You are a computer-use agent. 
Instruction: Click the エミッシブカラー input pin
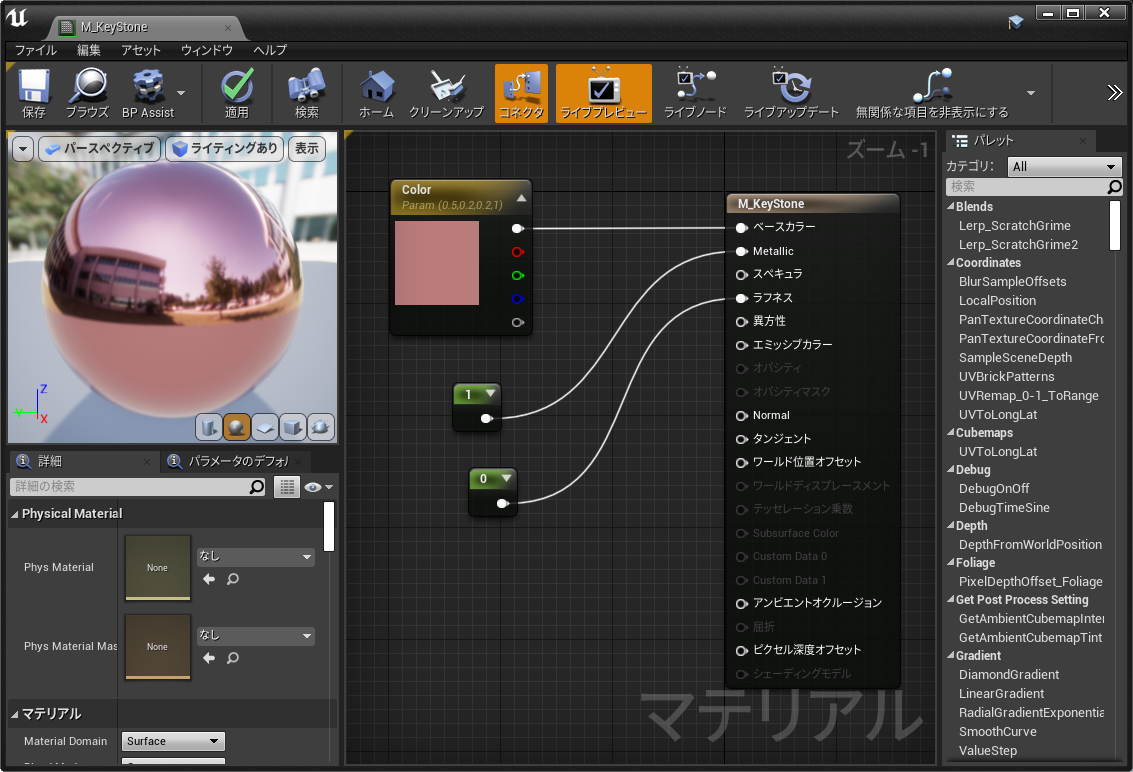(x=741, y=346)
